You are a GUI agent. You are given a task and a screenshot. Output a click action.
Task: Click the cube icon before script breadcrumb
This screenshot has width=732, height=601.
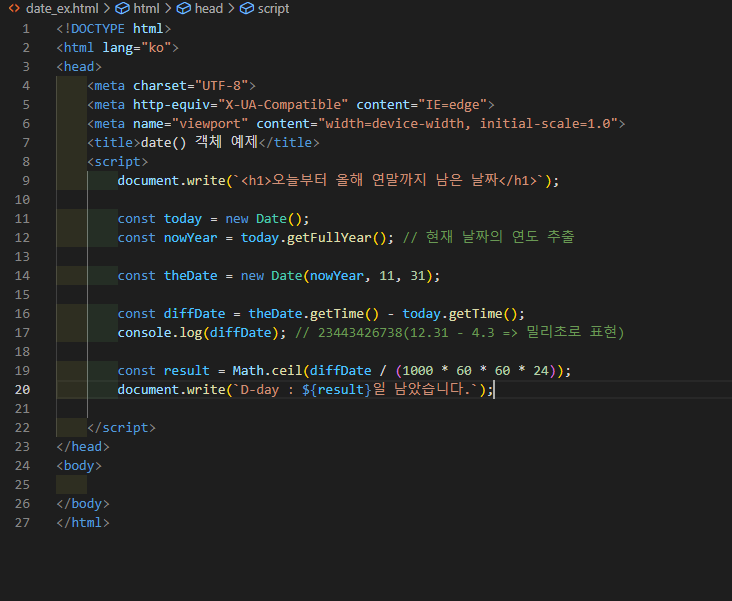point(246,8)
